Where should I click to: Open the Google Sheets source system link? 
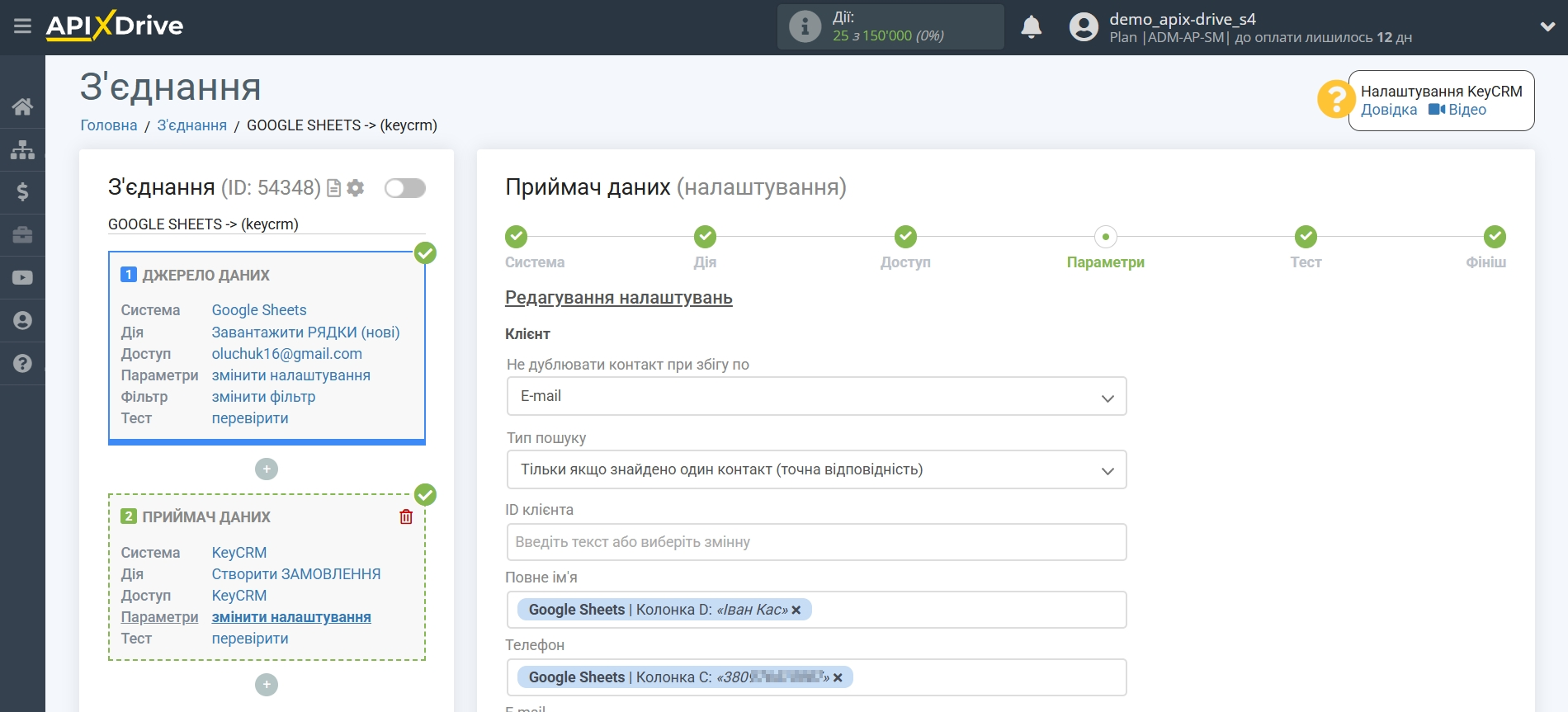click(x=259, y=310)
